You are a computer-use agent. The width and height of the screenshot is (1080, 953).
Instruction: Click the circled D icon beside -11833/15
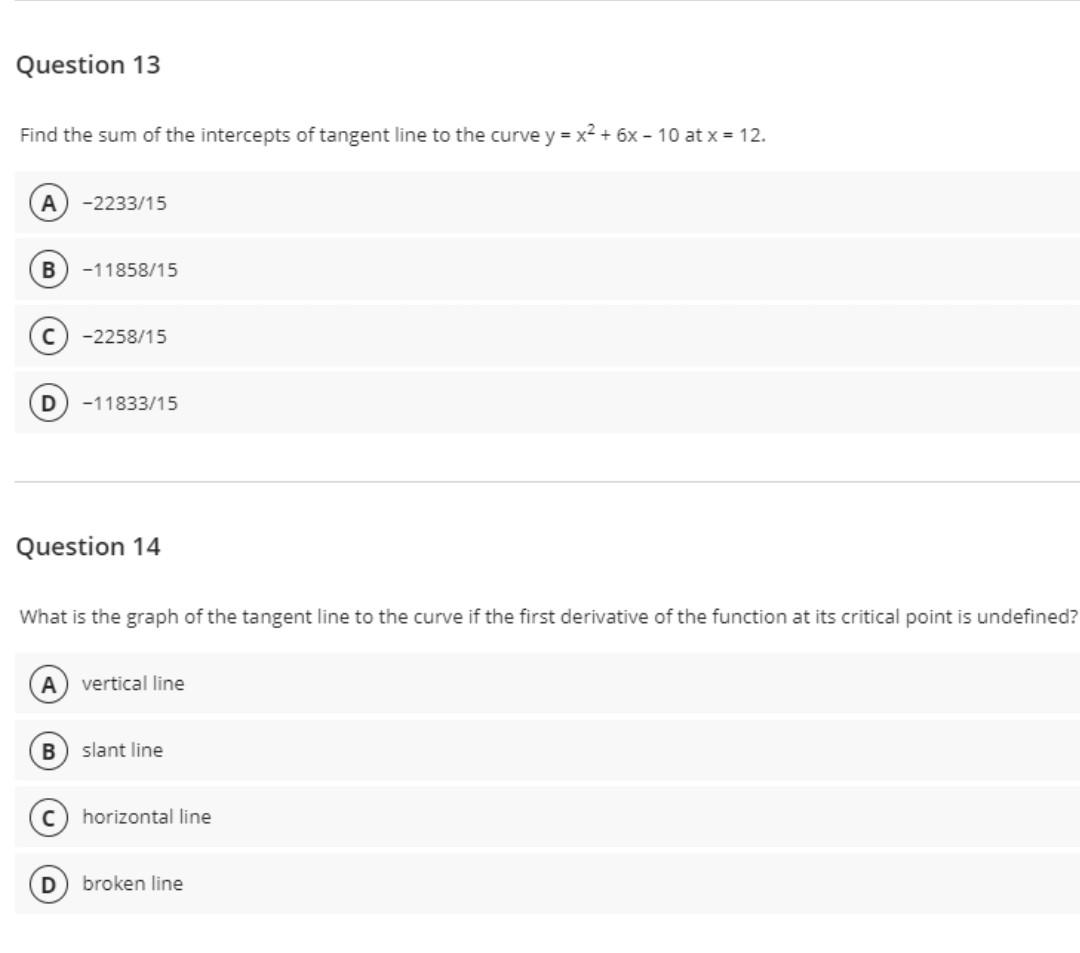point(46,404)
